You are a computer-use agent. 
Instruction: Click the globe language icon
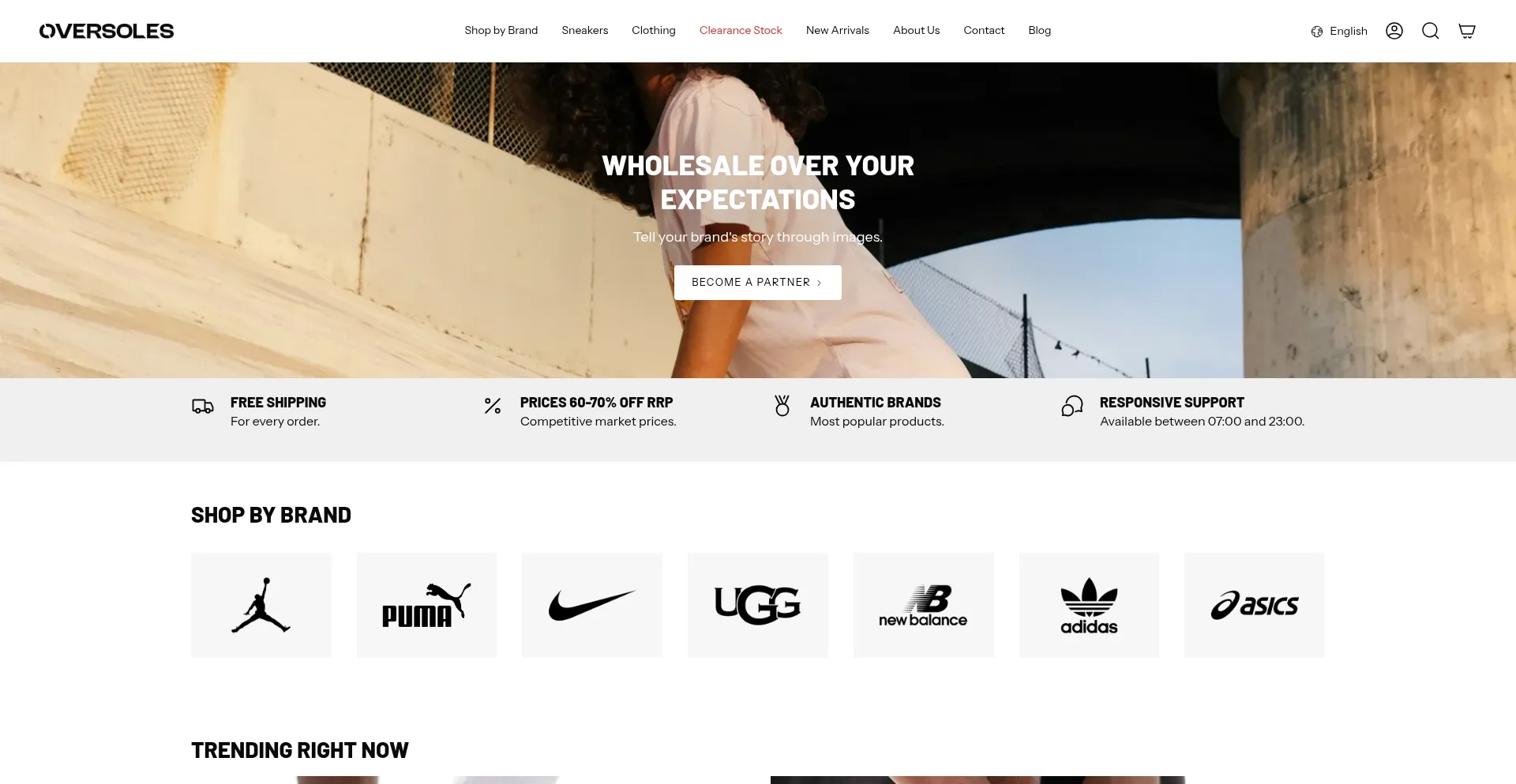(x=1317, y=32)
